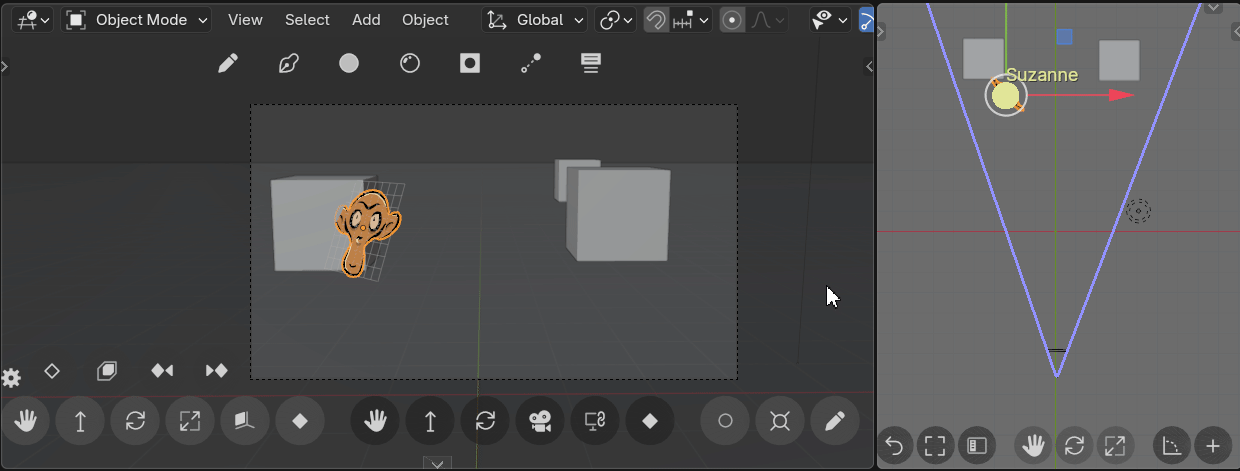Toggle the blue gizmo button in the header

[866, 19]
